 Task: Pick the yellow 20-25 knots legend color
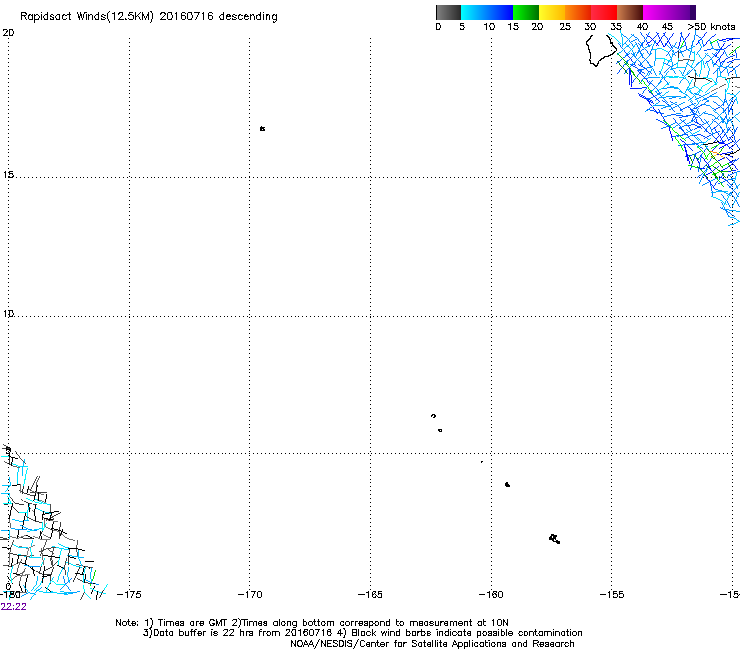[552, 12]
